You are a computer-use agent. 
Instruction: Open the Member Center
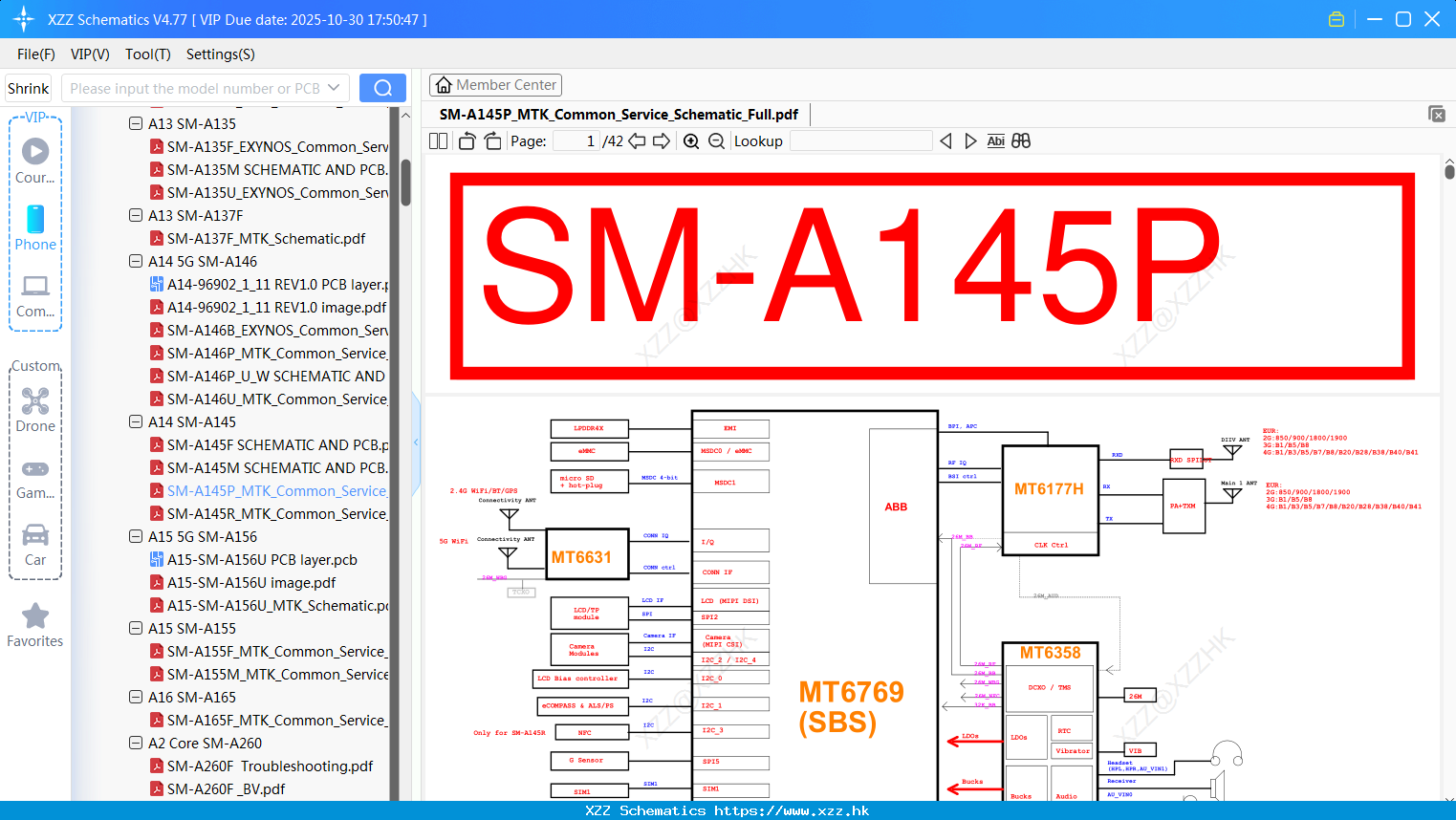click(495, 84)
